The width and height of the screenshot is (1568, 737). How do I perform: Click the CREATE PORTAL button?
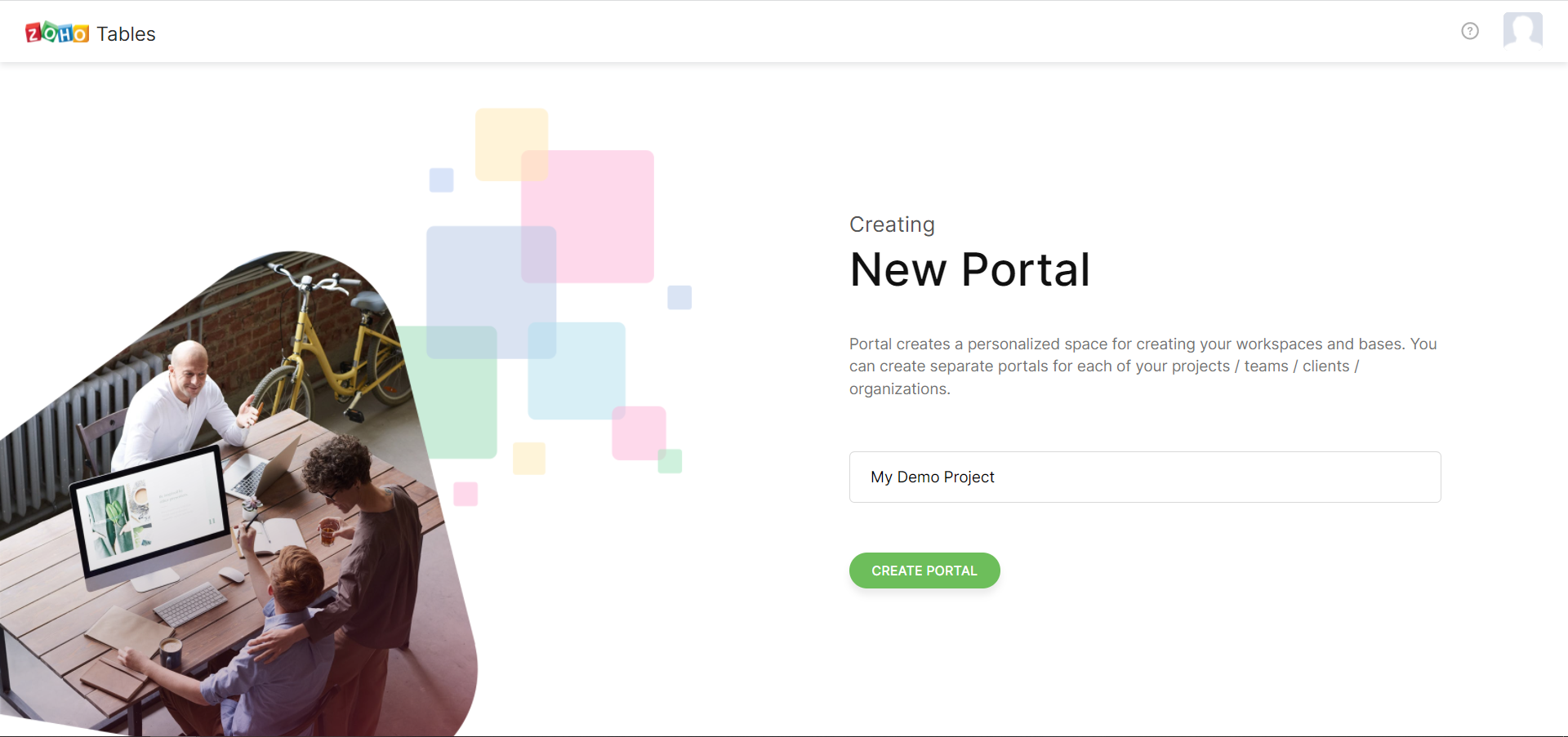click(924, 571)
